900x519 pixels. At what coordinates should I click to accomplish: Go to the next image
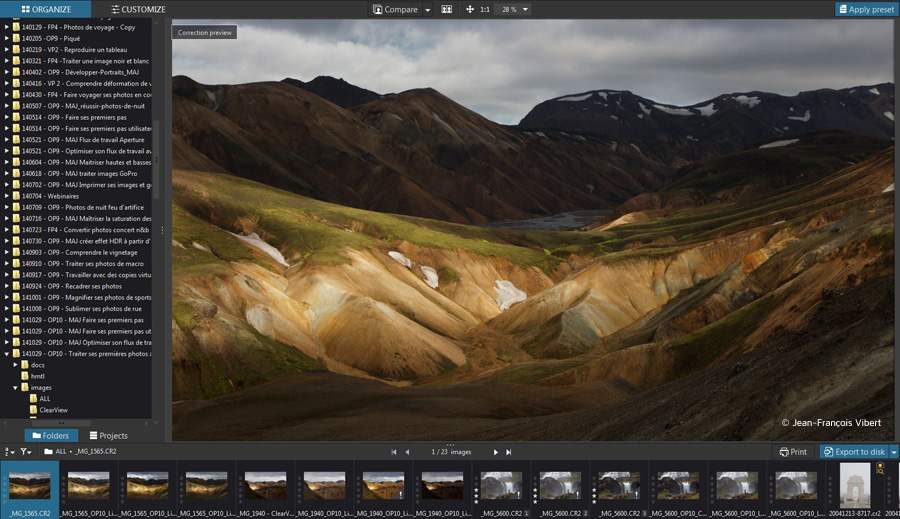click(x=495, y=452)
